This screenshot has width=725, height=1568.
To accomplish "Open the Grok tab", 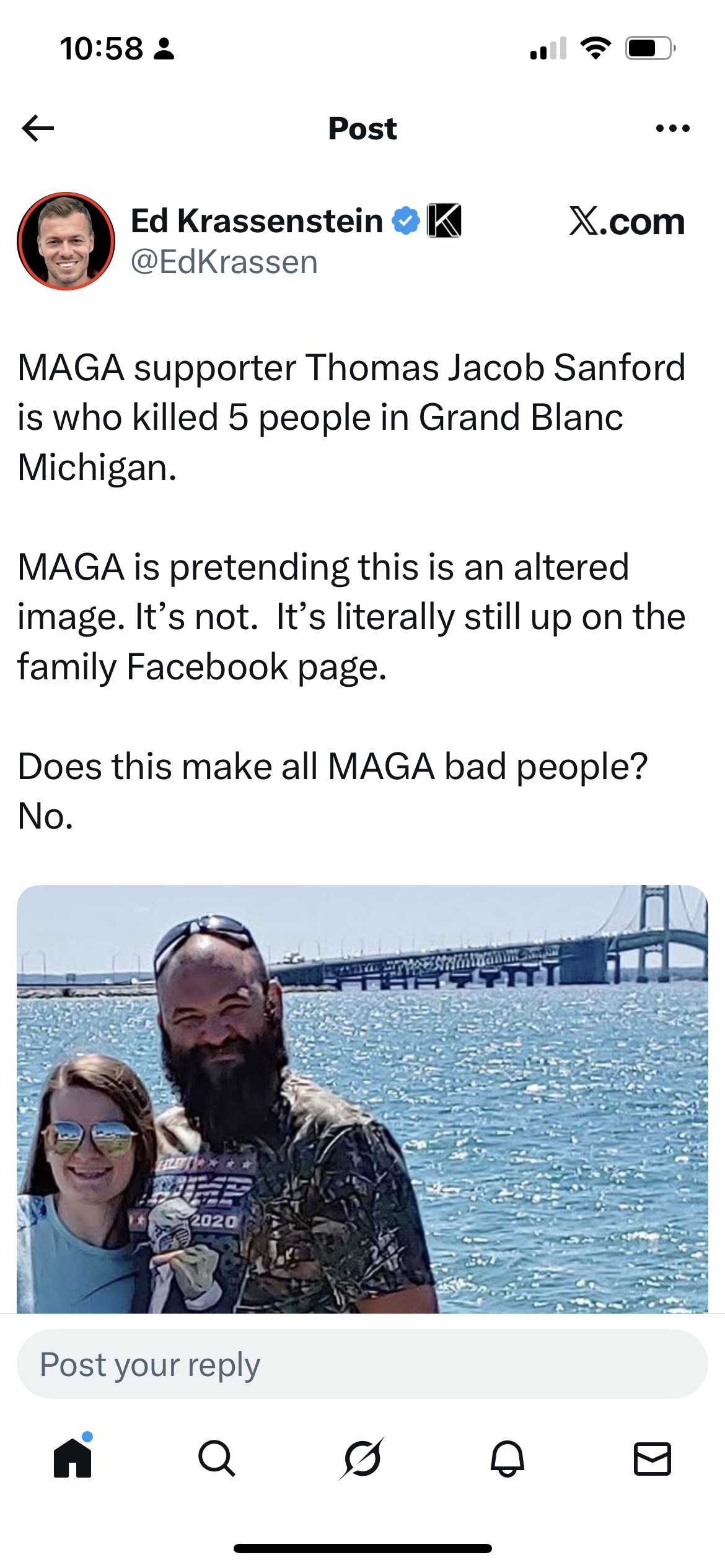I will (x=362, y=1458).
